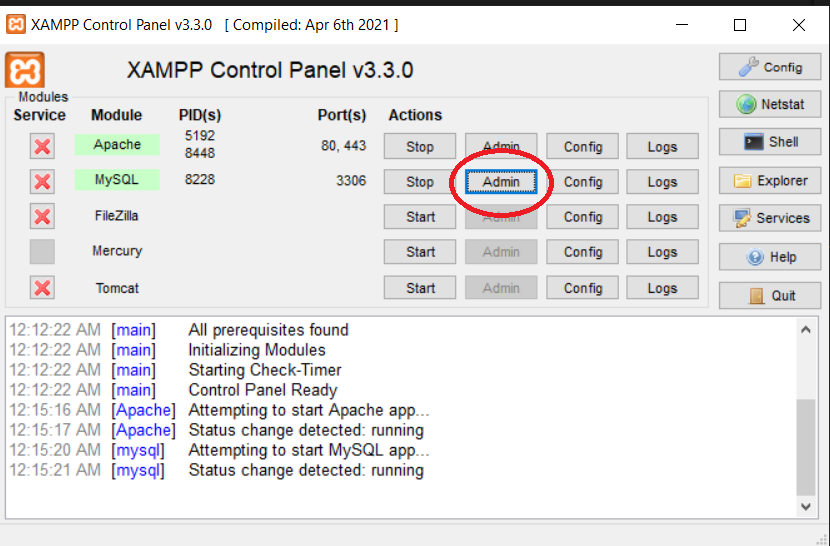The height and width of the screenshot is (546, 830).
Task: View Tomcat Logs
Action: 662,288
